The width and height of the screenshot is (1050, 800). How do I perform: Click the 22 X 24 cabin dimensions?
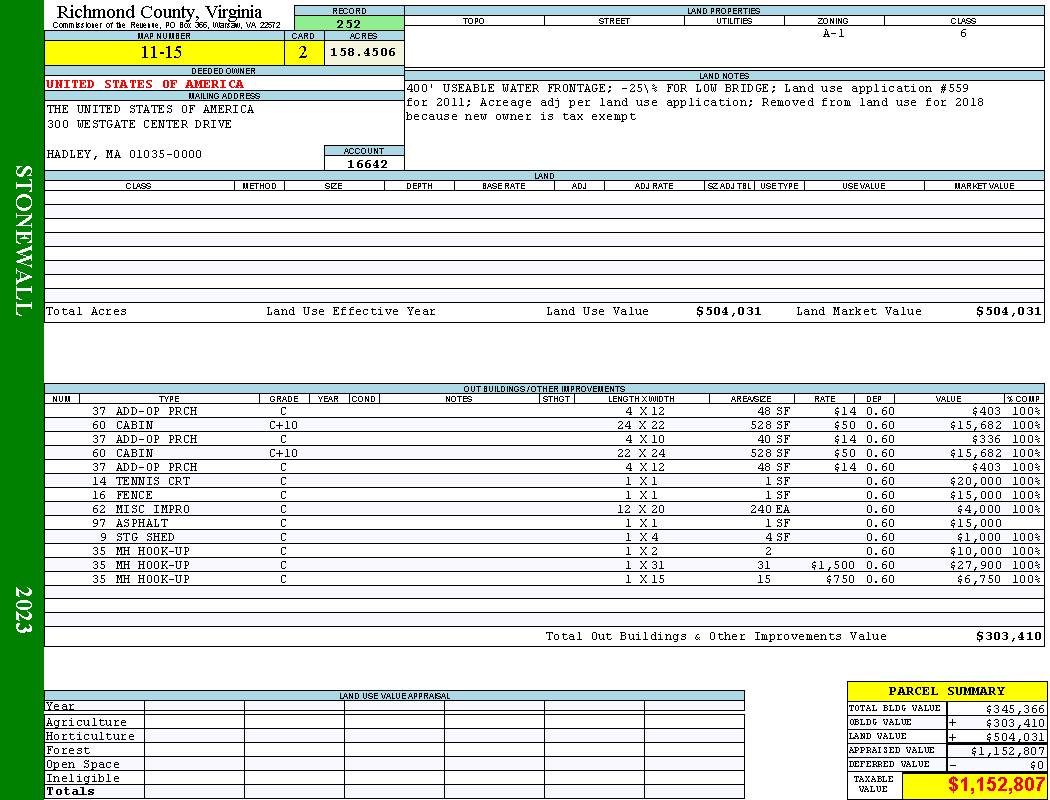(641, 453)
